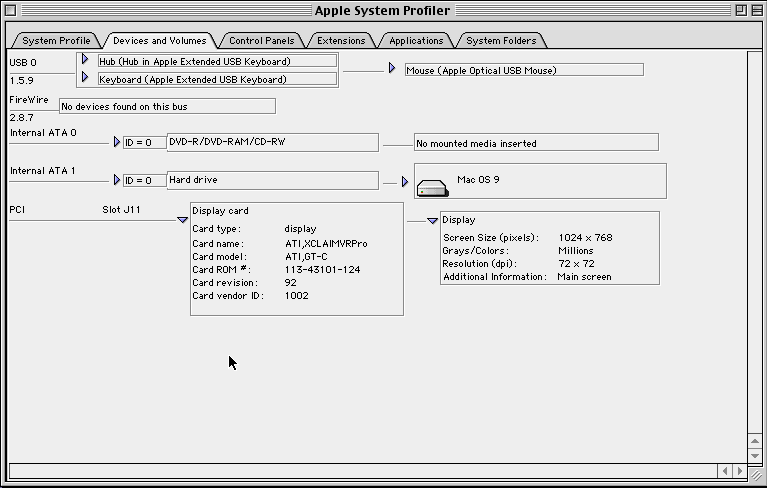
Task: Select the Keyboard (Apple Extended USB Keyboard) entry
Action: (217, 79)
